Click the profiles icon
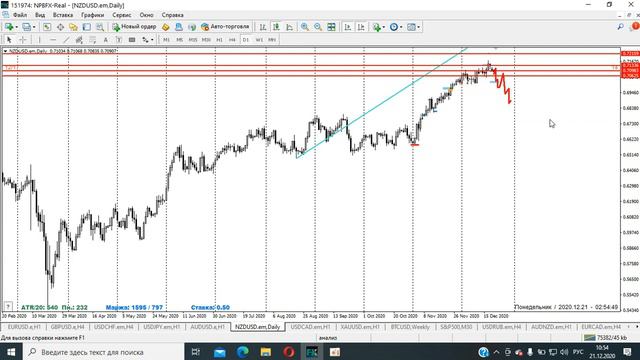 (26, 27)
